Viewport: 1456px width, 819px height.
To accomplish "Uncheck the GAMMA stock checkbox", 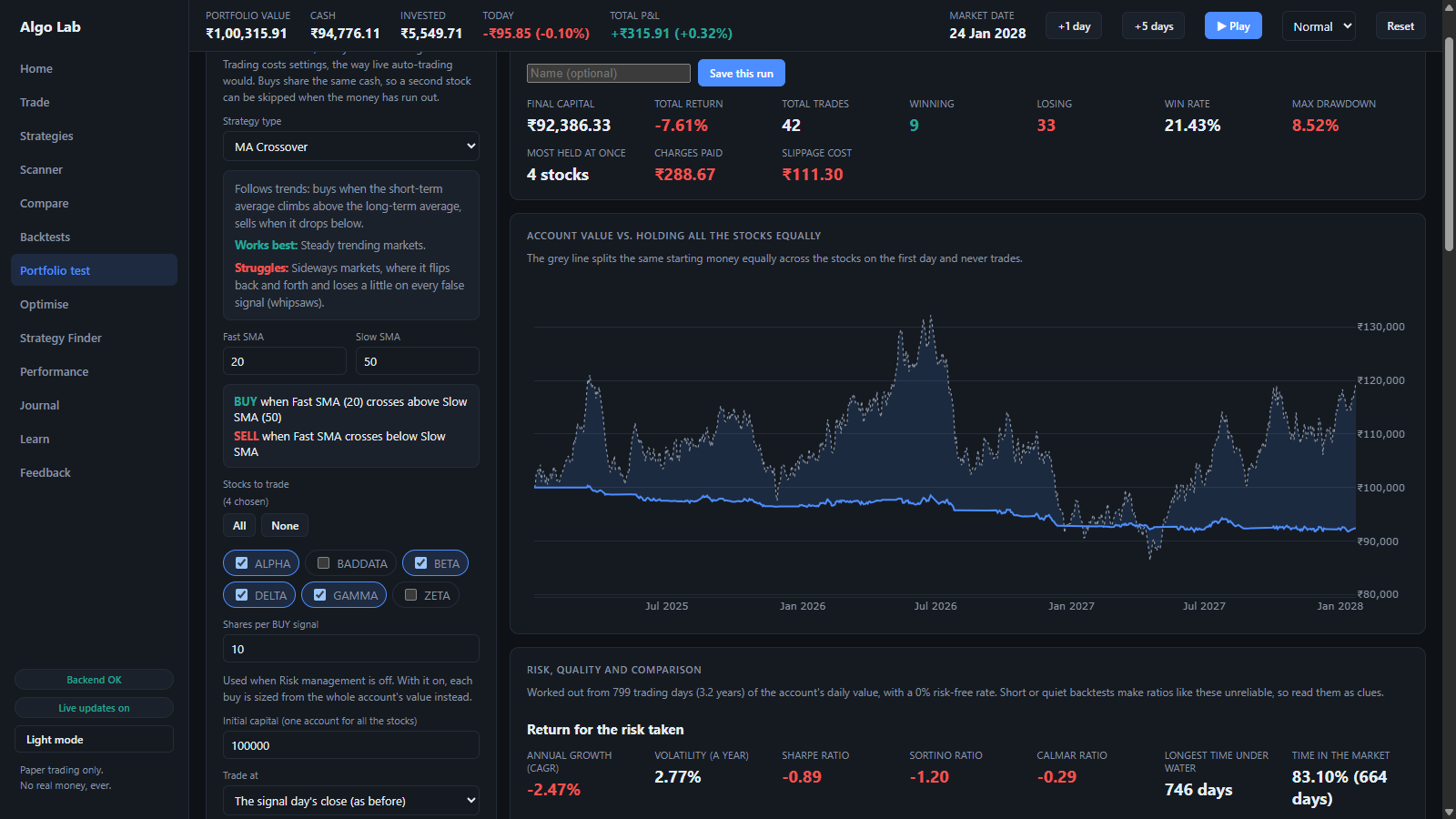I will coord(319,595).
